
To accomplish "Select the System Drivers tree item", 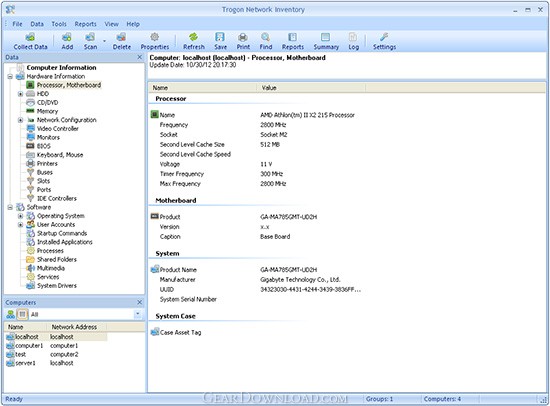I will tap(56, 286).
